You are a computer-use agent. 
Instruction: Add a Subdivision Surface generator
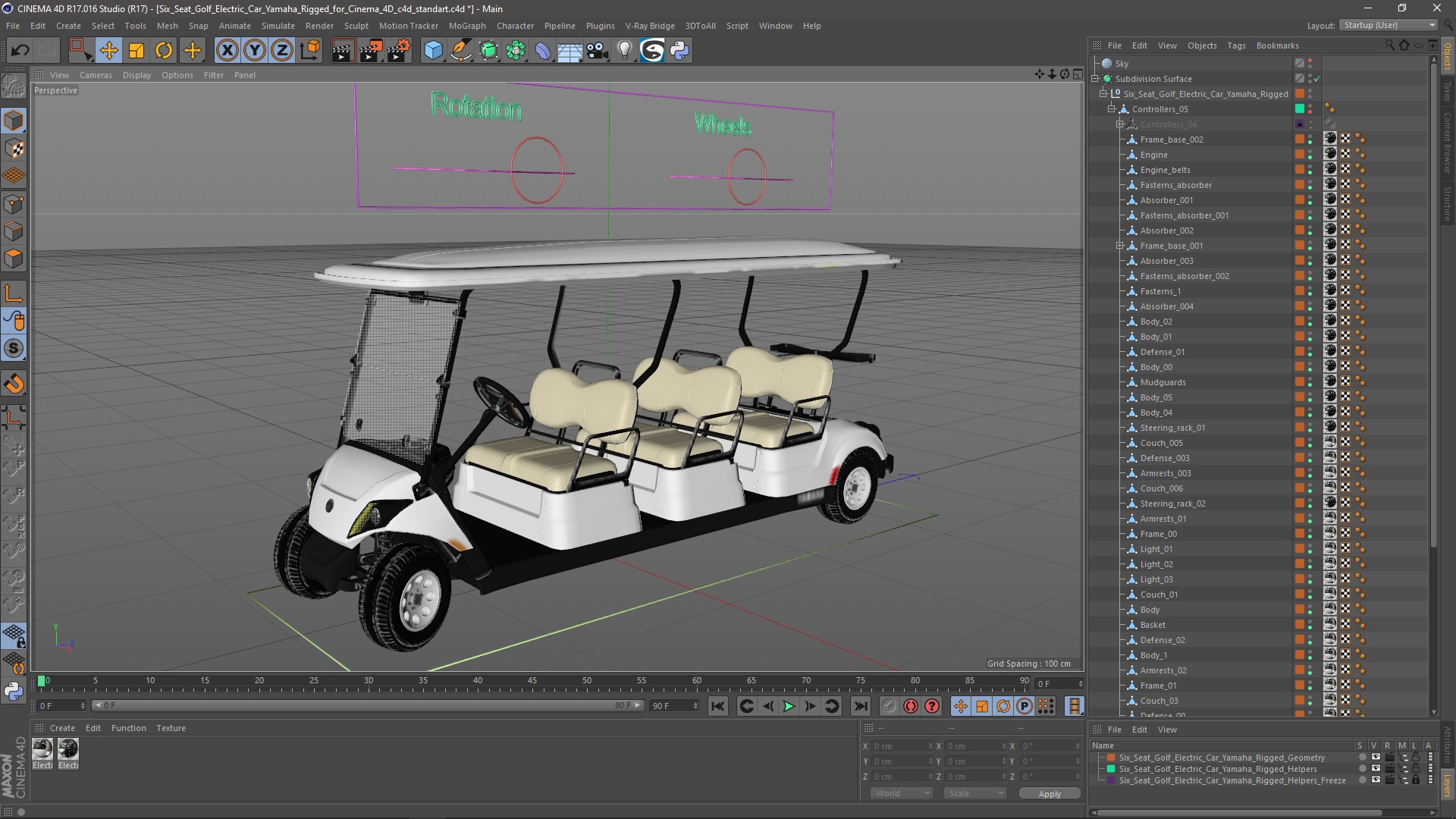[488, 51]
